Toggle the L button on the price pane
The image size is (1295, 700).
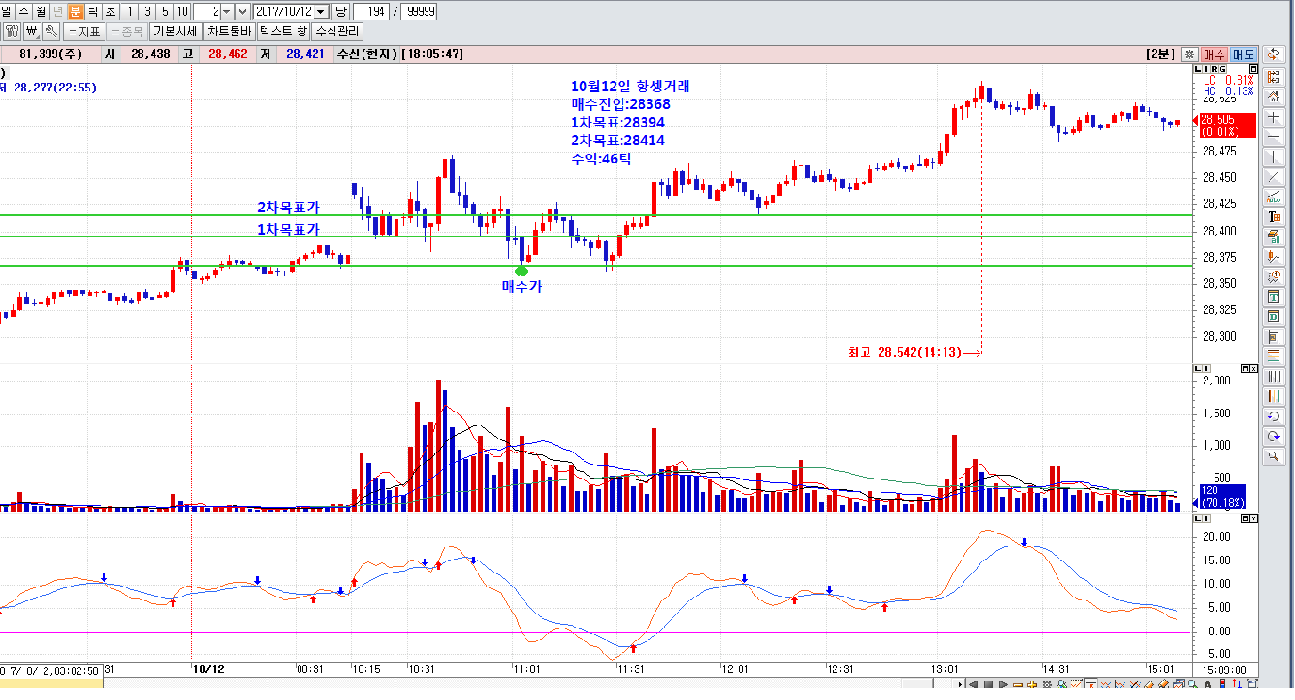click(x=1200, y=69)
